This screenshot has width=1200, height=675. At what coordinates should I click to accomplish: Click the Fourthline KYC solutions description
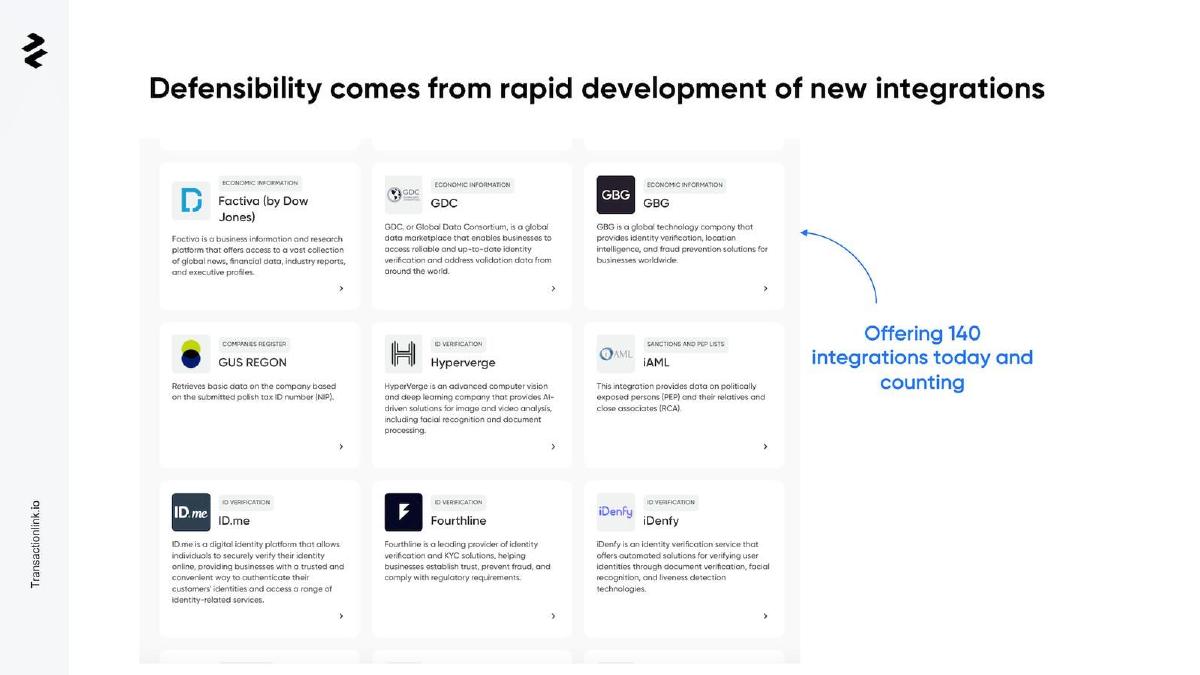(467, 561)
